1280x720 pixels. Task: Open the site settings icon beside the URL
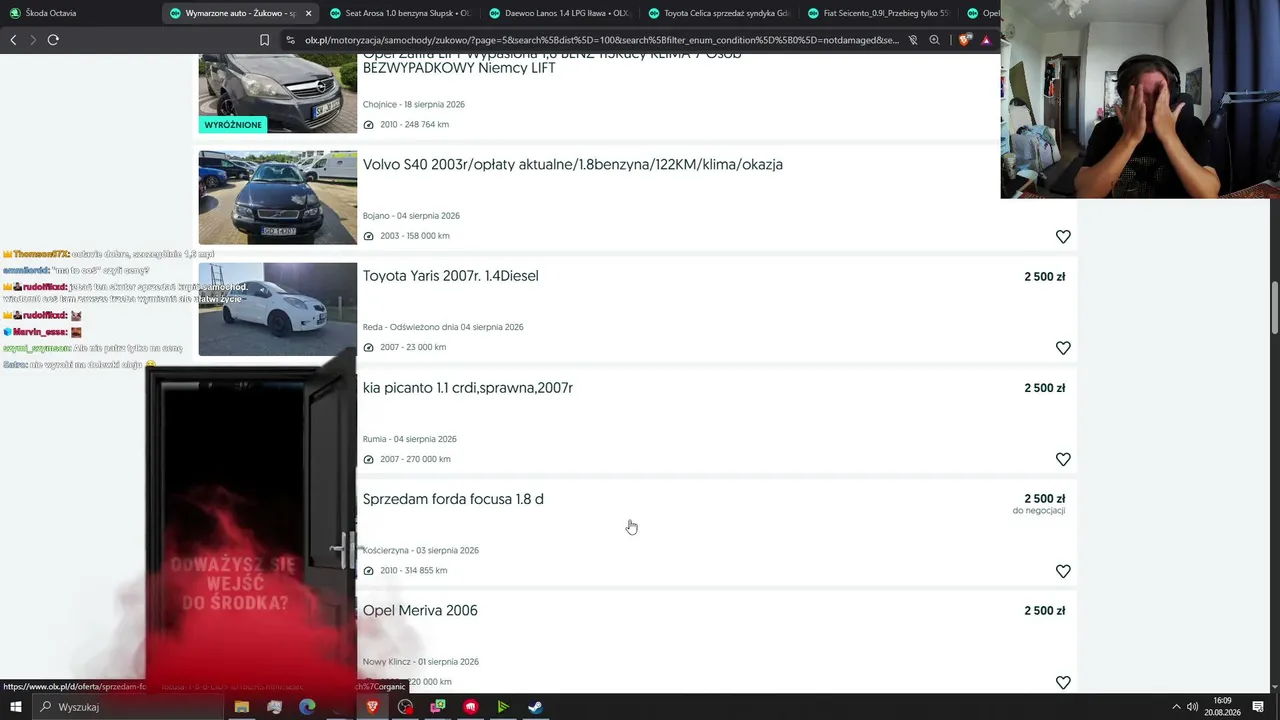[290, 40]
